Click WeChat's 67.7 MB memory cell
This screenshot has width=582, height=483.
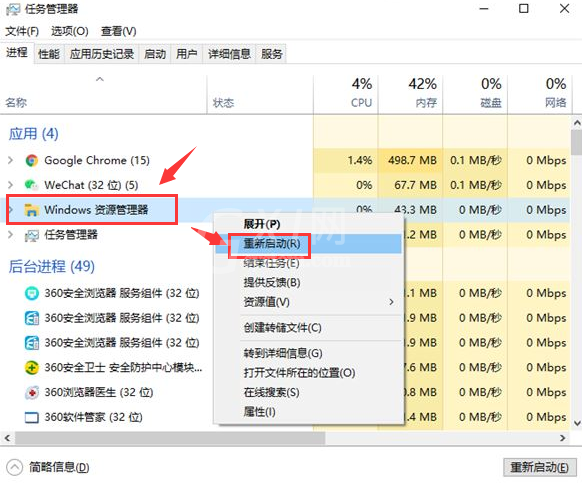point(411,185)
